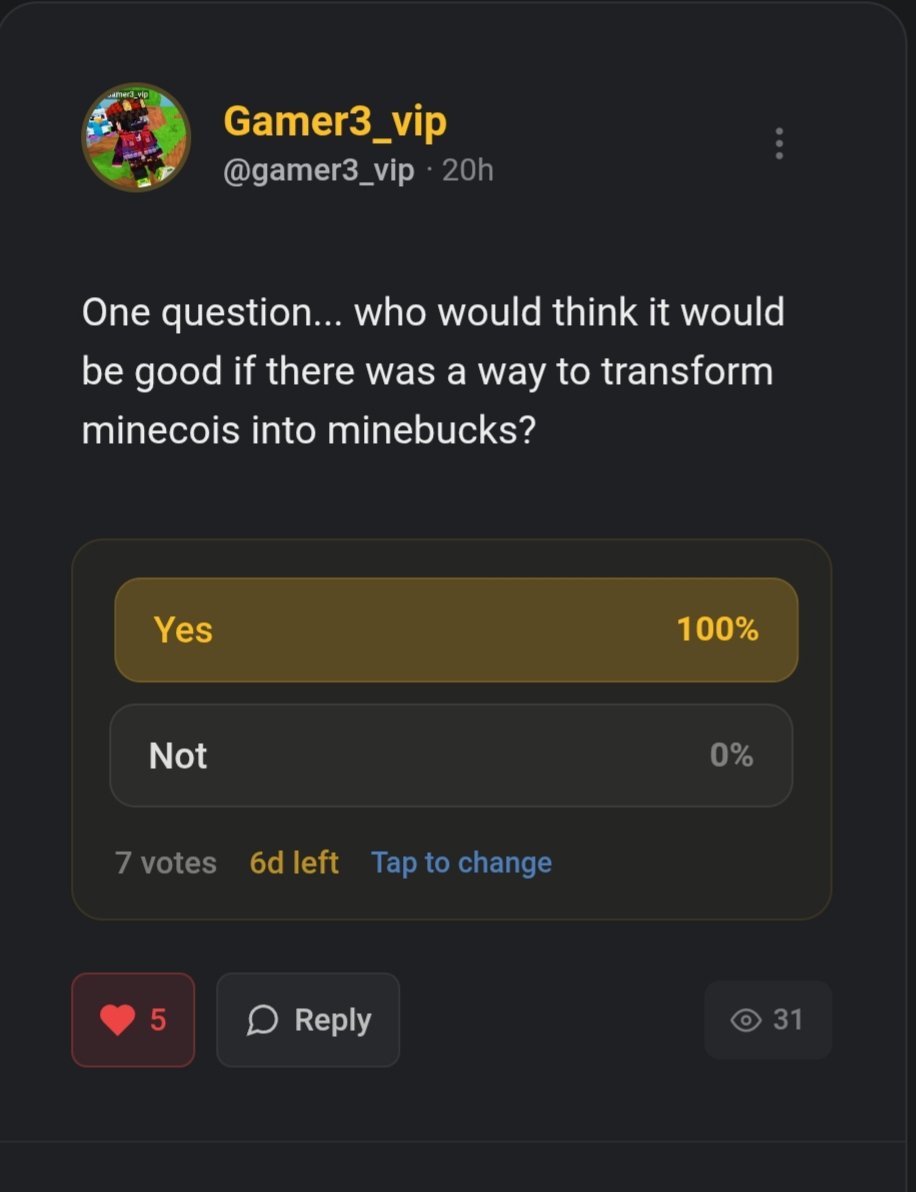Click the speech bubble reply icon
Viewport: 916px width, 1192px height.
click(262, 1020)
